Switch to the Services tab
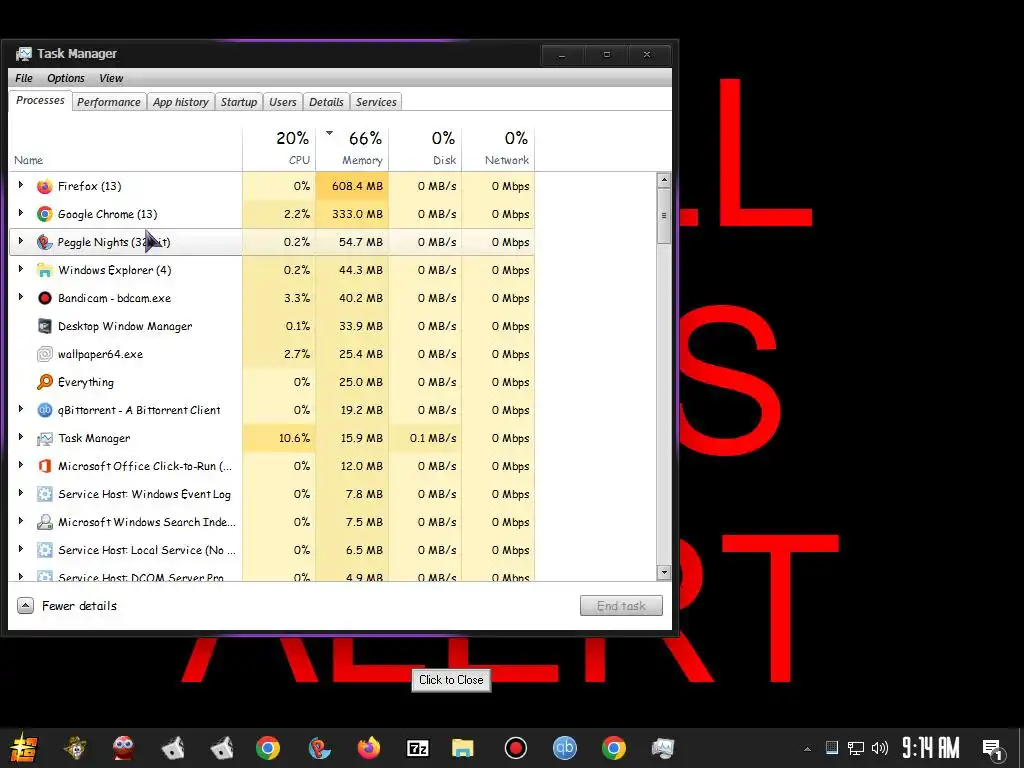This screenshot has height=768, width=1024. (x=376, y=102)
